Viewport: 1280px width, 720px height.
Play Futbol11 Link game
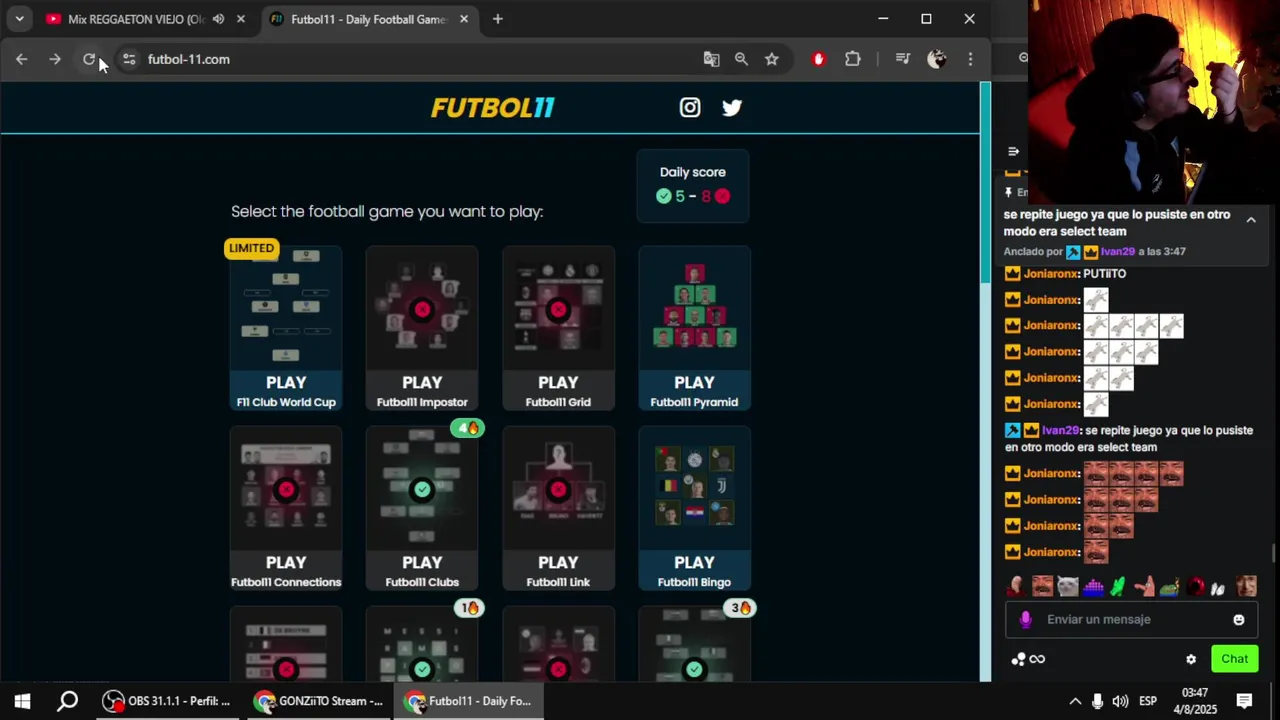coord(558,508)
